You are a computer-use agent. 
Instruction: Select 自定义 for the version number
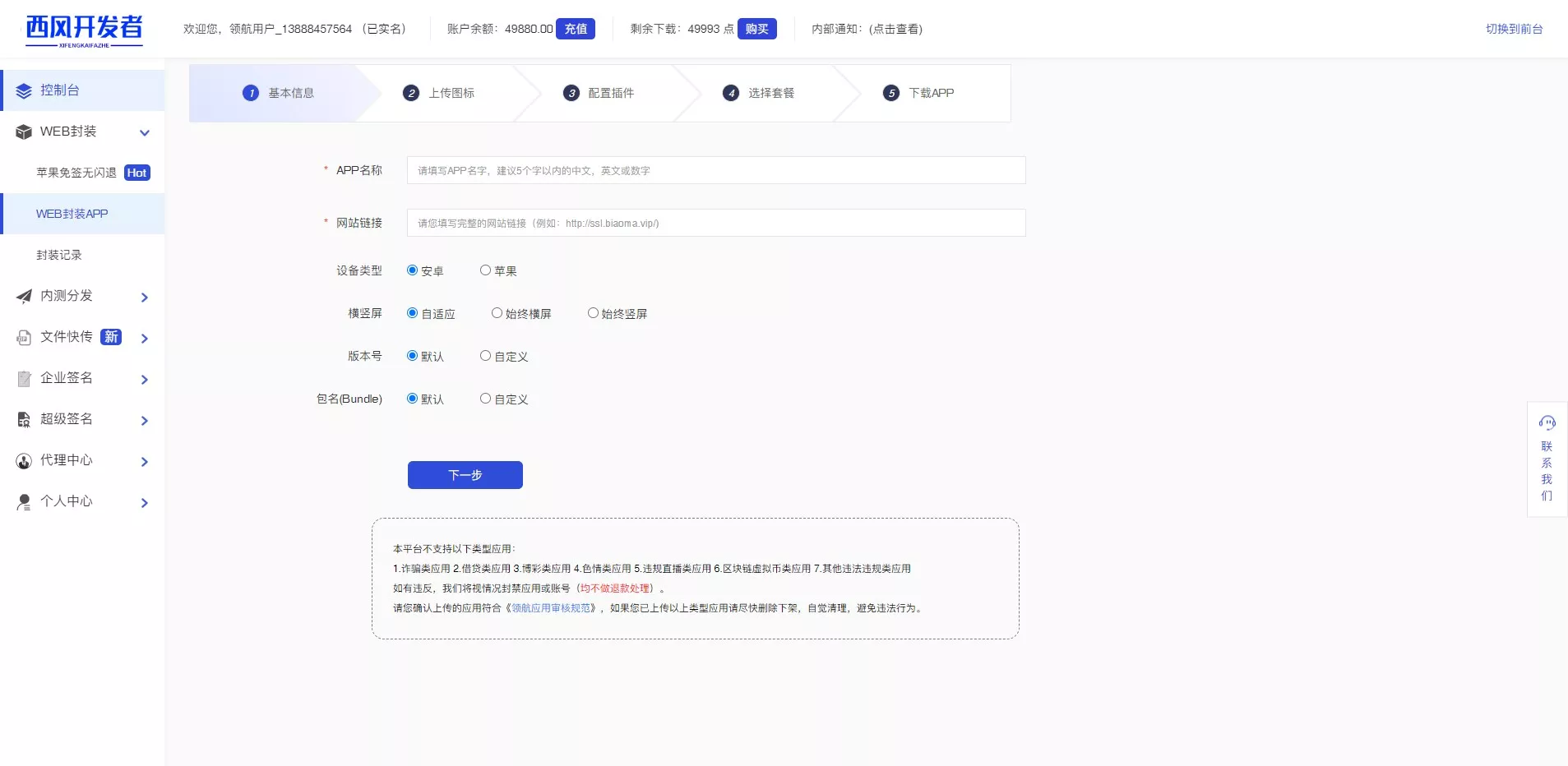(486, 356)
